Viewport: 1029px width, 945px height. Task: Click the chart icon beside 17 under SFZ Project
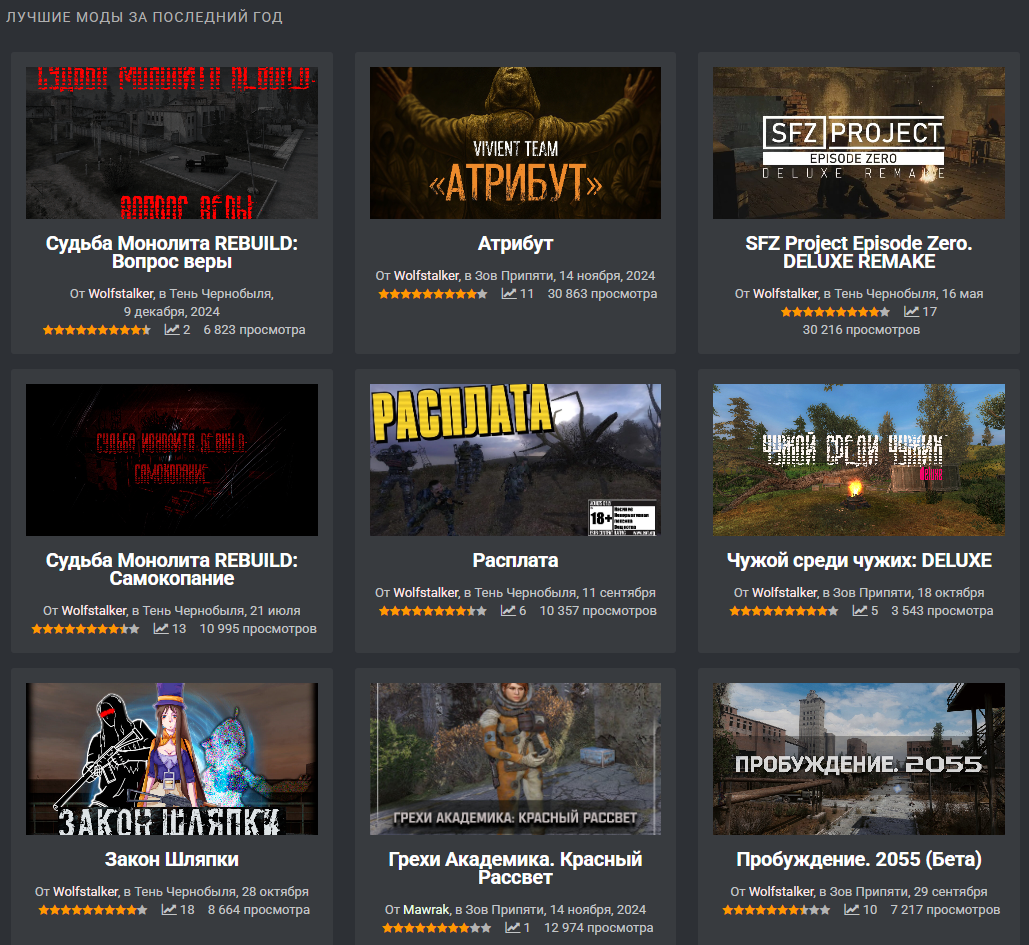[912, 311]
